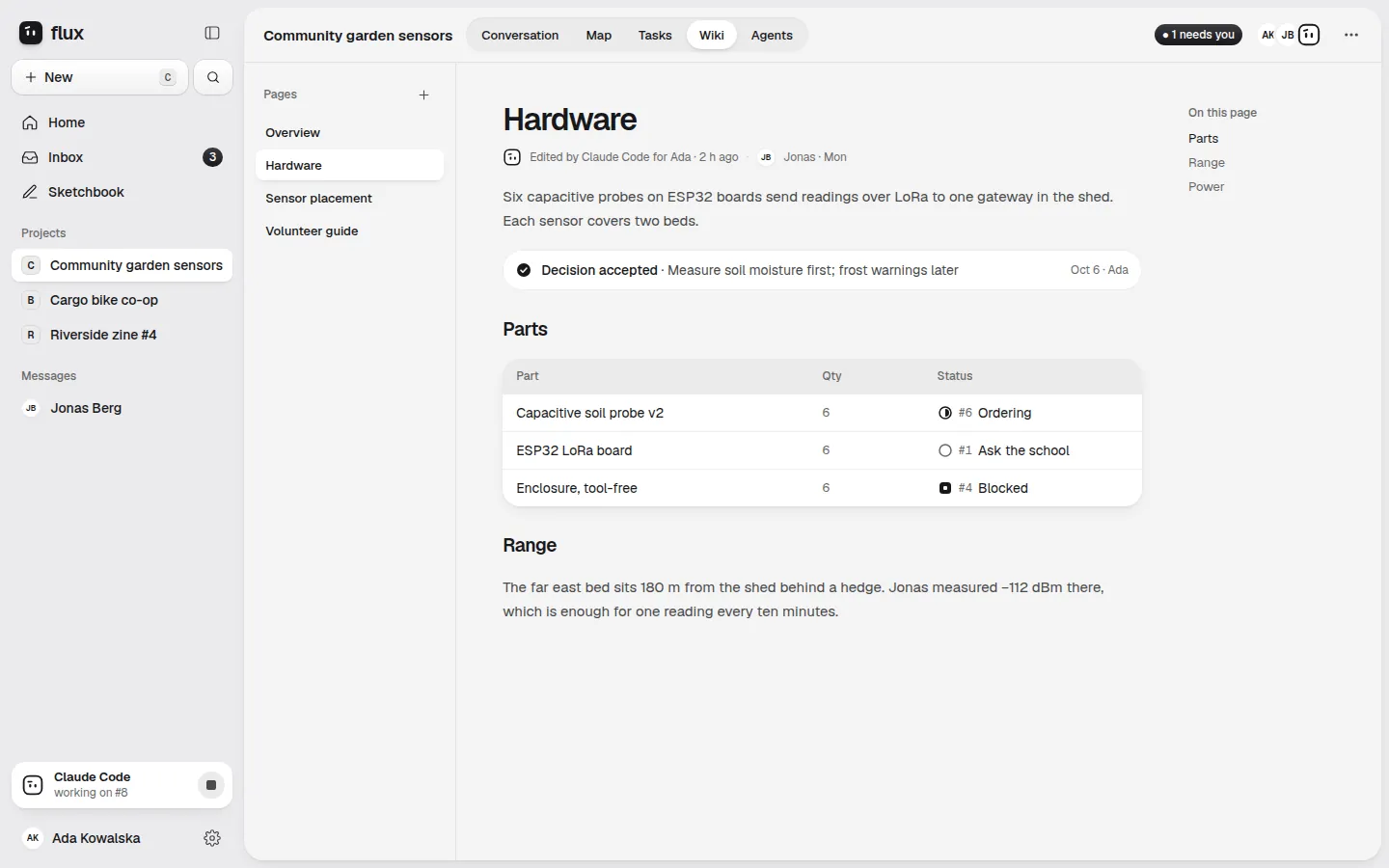Click Claude Code agent avatar in top bar
This screenshot has height=868, width=1389.
1309,35
